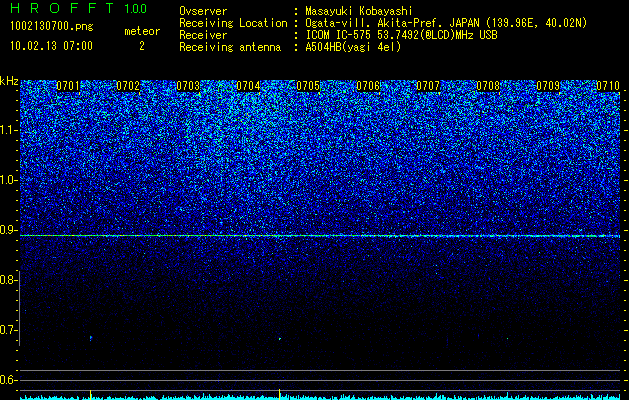Click the 0708 time marker label
Image resolution: width=629 pixels, height=400 pixels.
point(488,86)
